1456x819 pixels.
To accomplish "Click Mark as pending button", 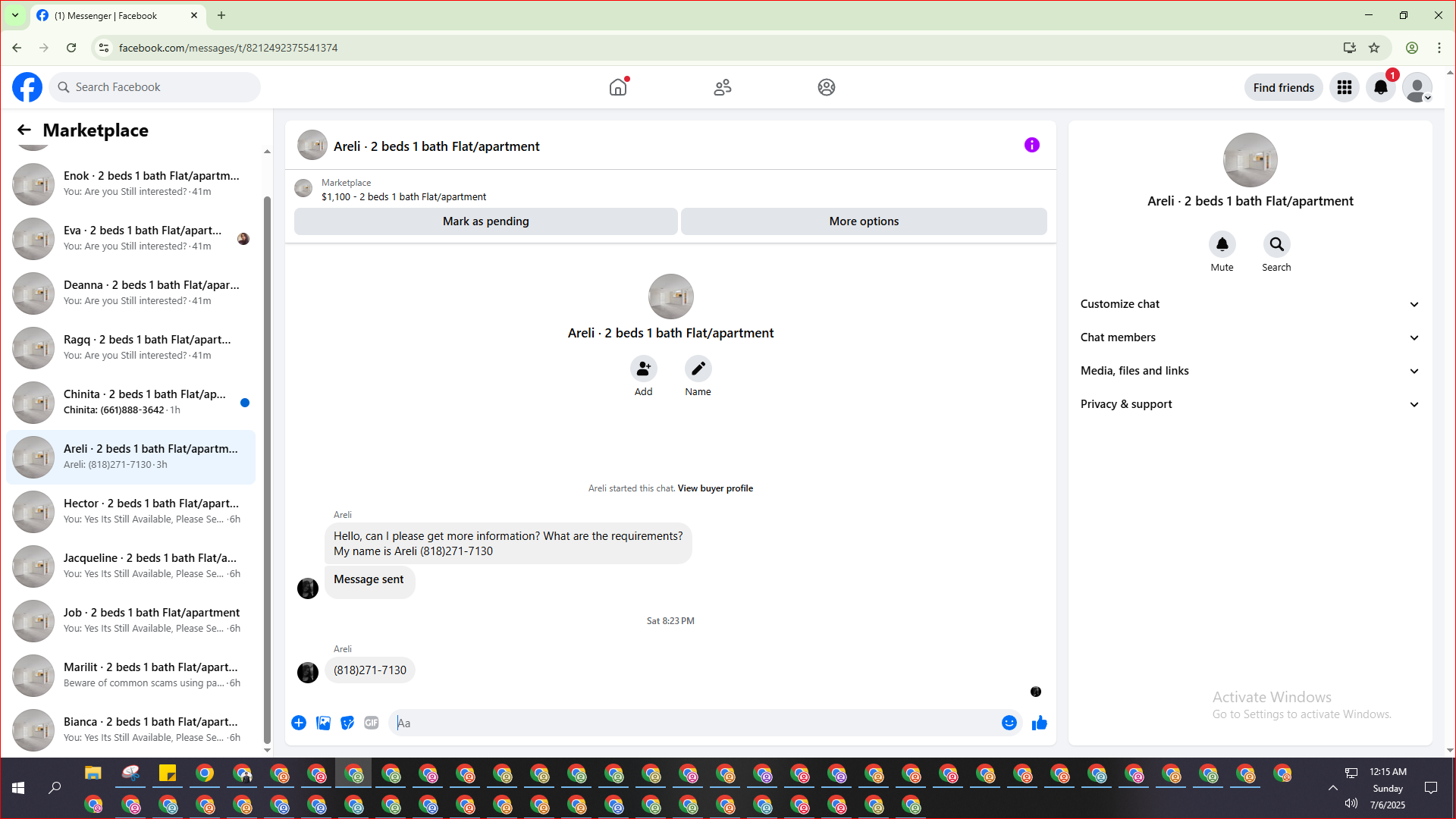I will 485,221.
